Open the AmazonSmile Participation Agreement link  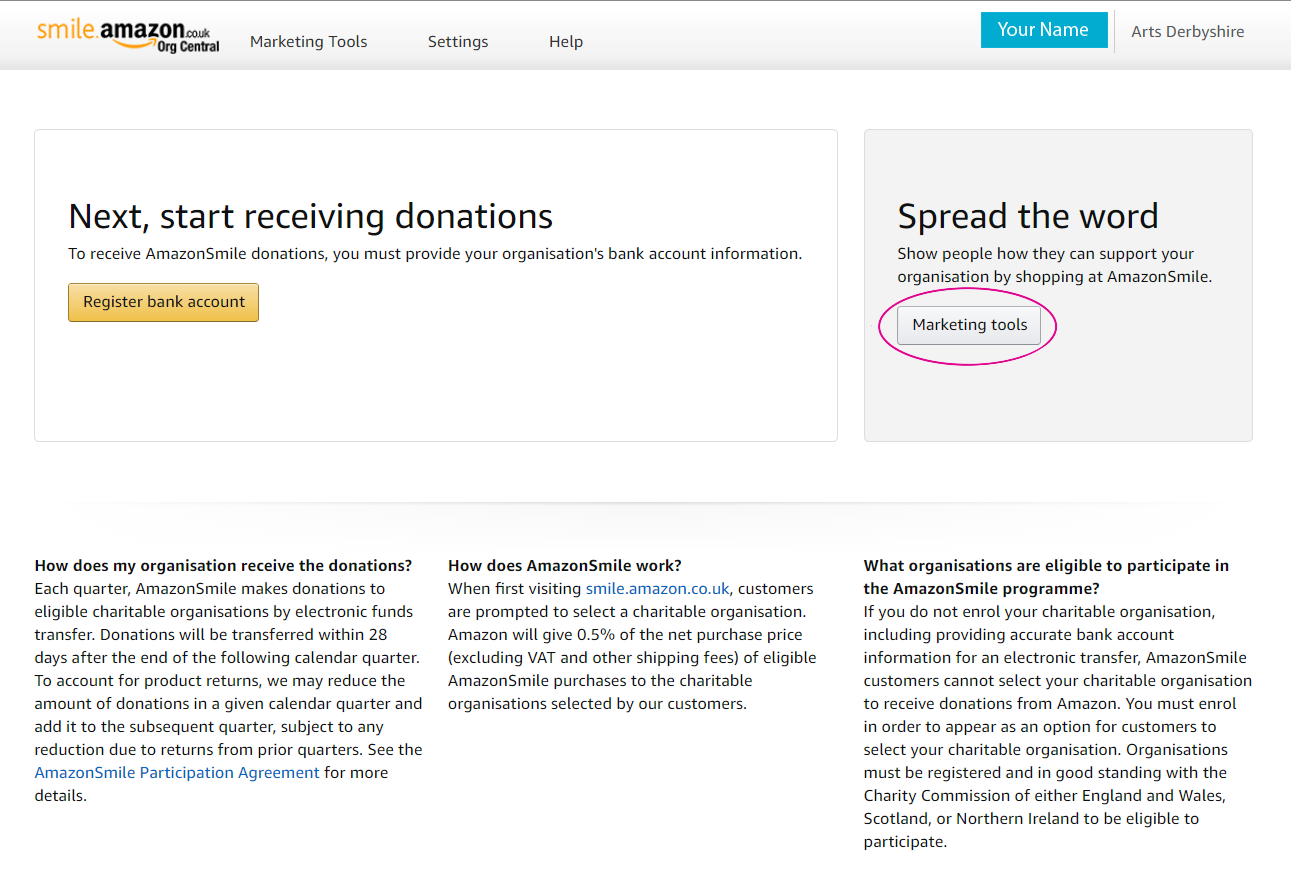click(x=177, y=772)
